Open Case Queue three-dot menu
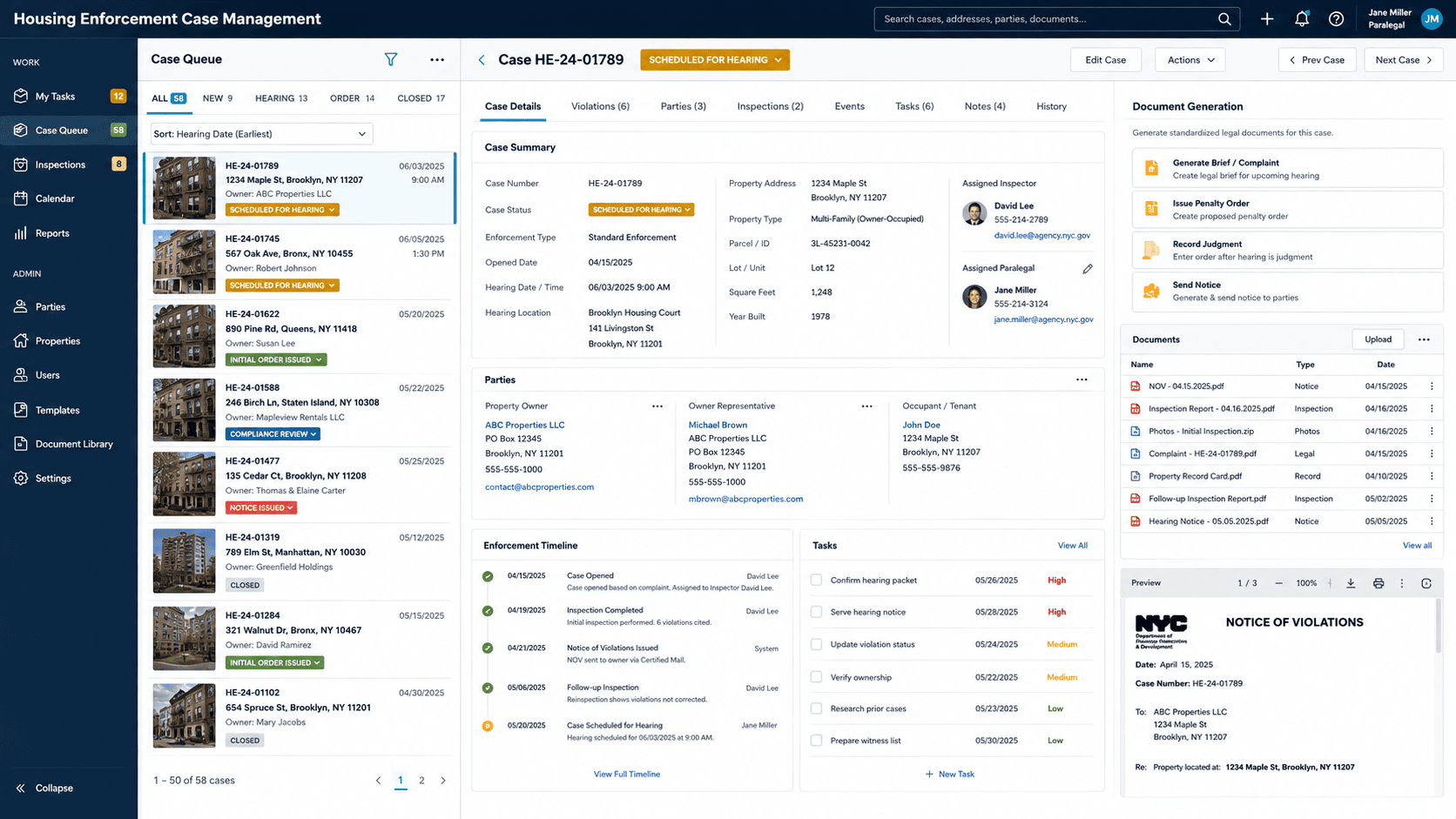Image resolution: width=1456 pixels, height=819 pixels. click(437, 59)
